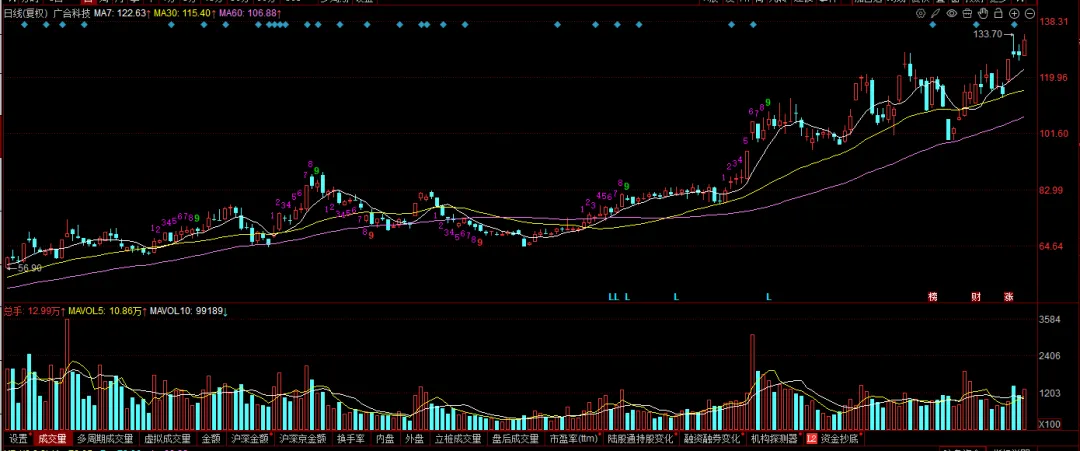Image resolution: width=1080 pixels, height=451 pixels.
Task: Select the 金额 indicator tab
Action: 211,439
